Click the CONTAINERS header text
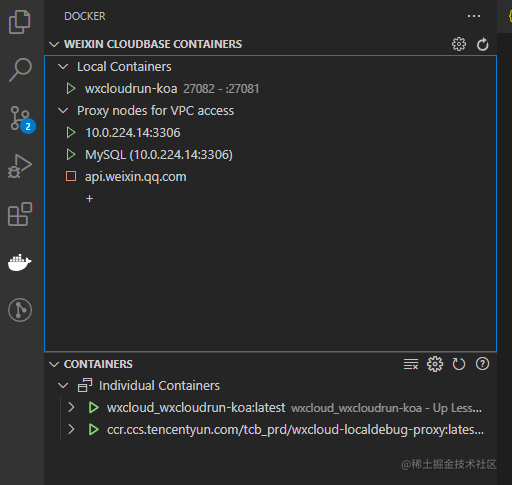This screenshot has width=512, height=485. [98, 364]
